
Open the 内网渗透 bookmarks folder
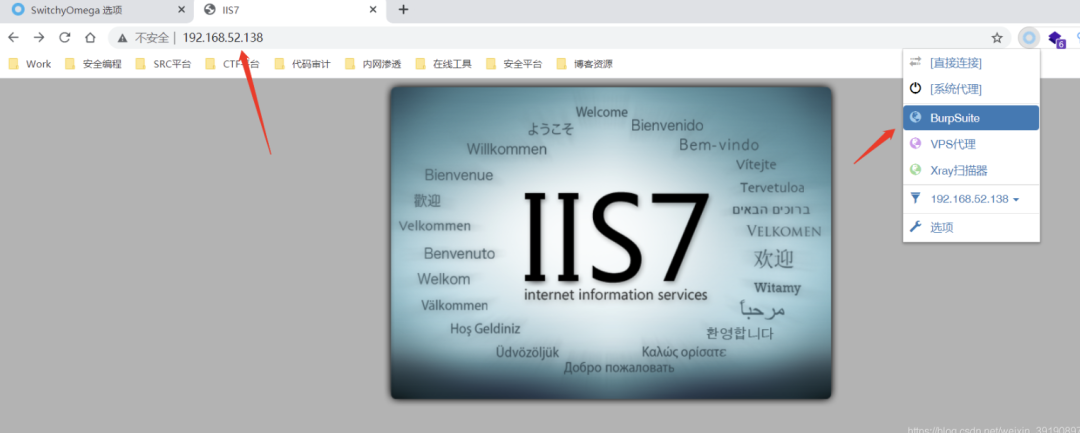click(374, 64)
